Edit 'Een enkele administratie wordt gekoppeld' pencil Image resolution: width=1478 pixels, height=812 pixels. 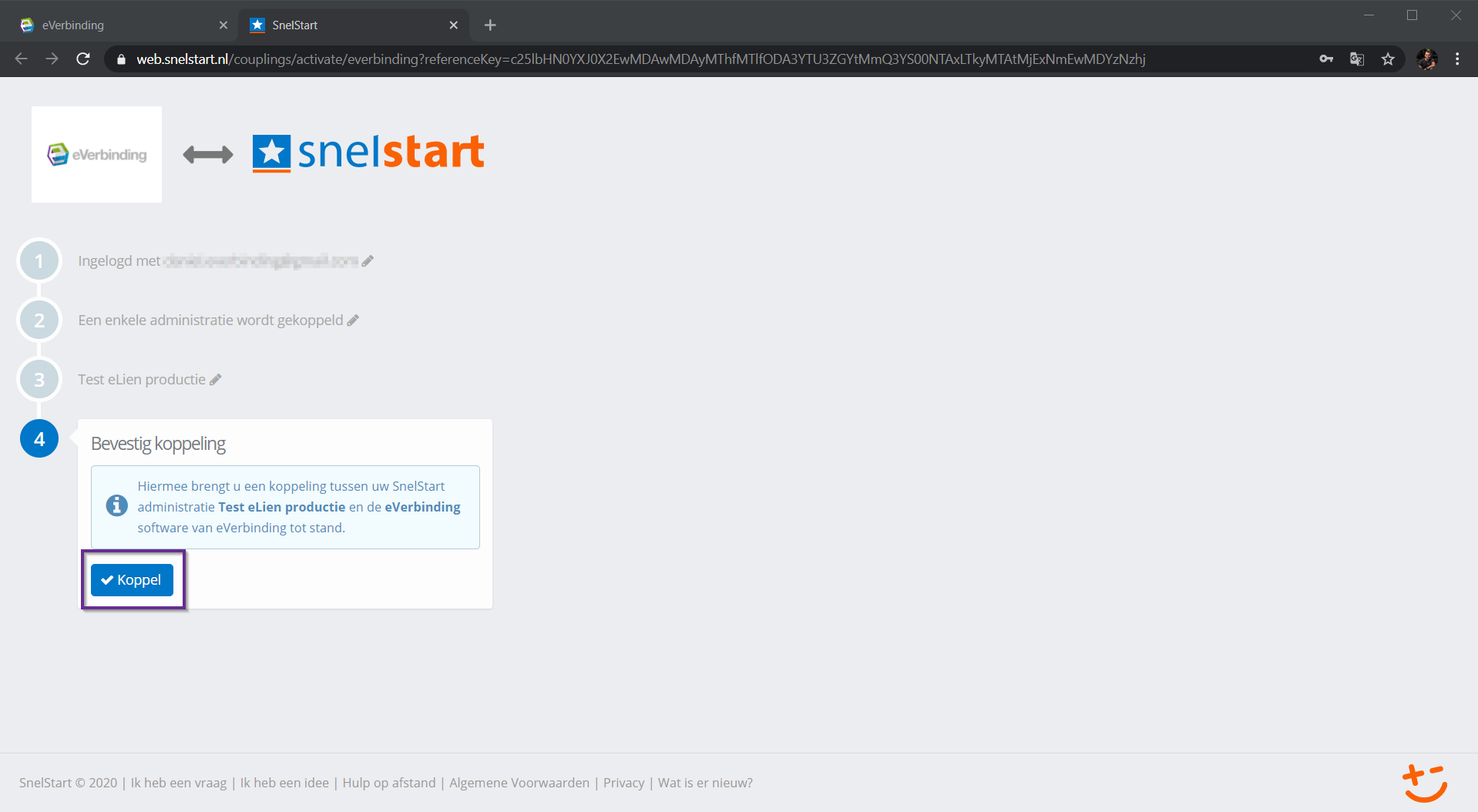pyautogui.click(x=353, y=320)
